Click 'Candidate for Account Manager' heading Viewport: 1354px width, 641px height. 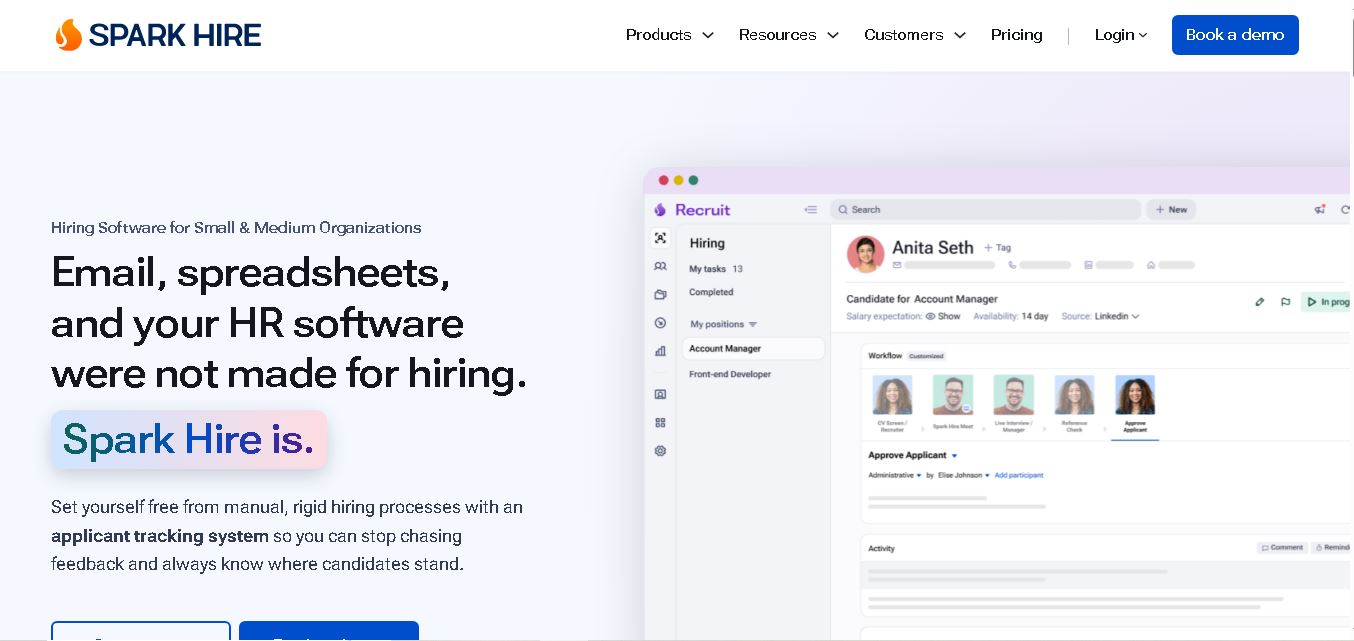tap(922, 299)
